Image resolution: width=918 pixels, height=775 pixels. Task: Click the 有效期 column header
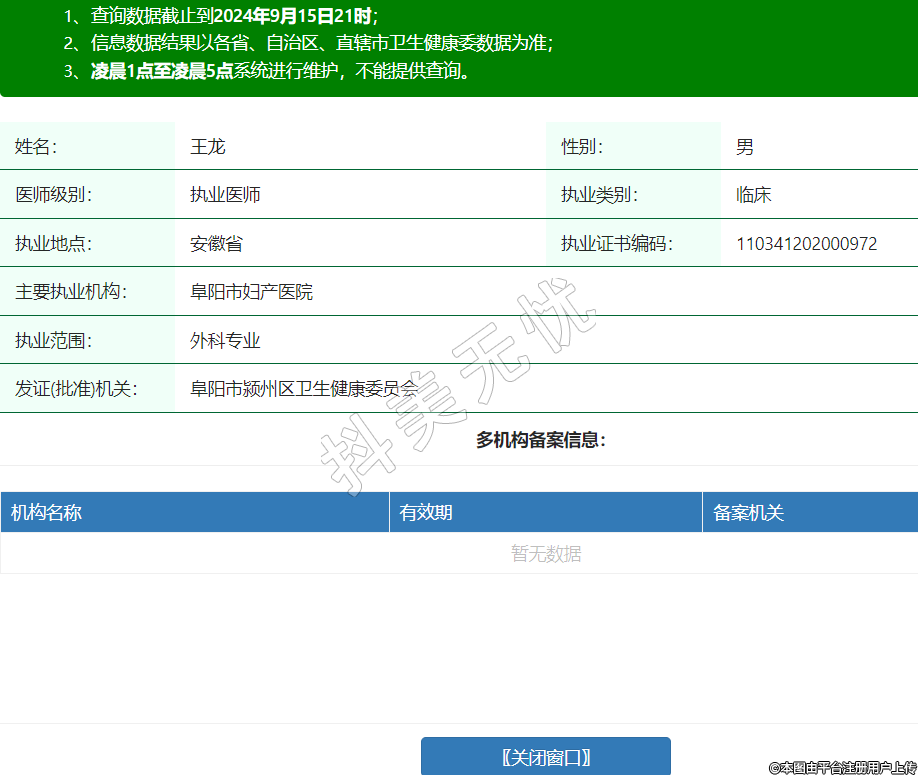pos(426,513)
